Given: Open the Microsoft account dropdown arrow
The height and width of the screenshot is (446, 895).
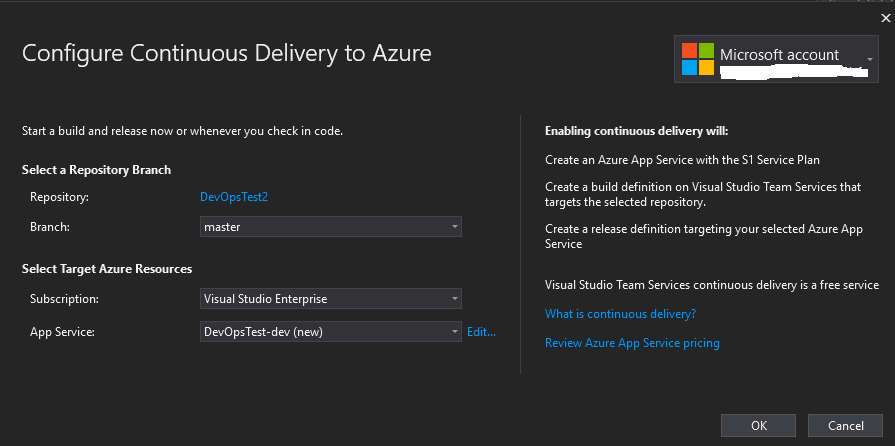Looking at the screenshot, I should (x=870, y=59).
